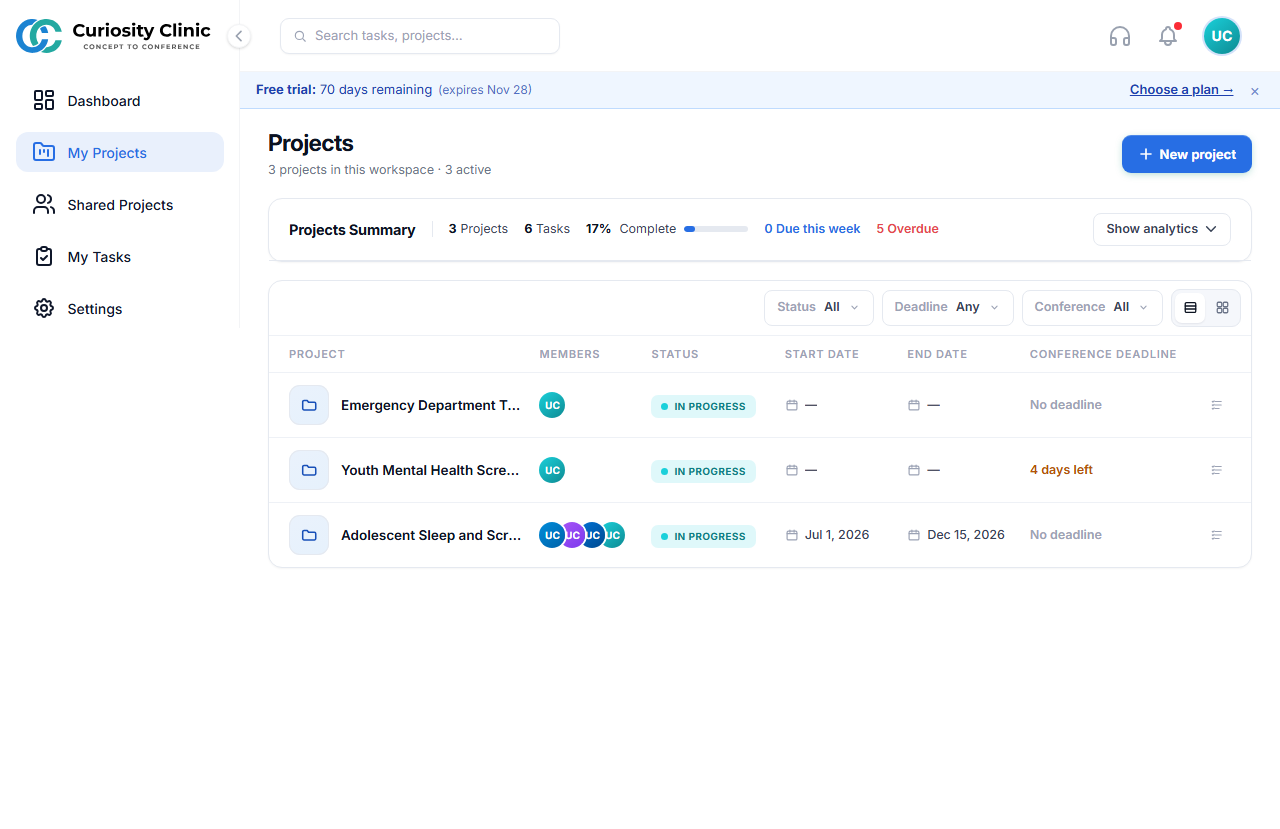The height and width of the screenshot is (829, 1280).
Task: Click the 17% completion progress bar
Action: point(716,229)
